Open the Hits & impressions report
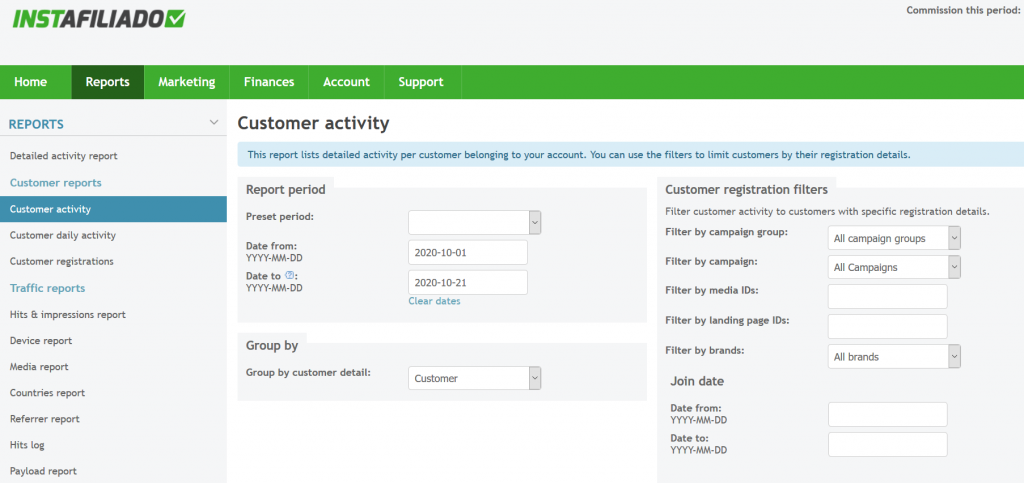 pyautogui.click(x=68, y=315)
